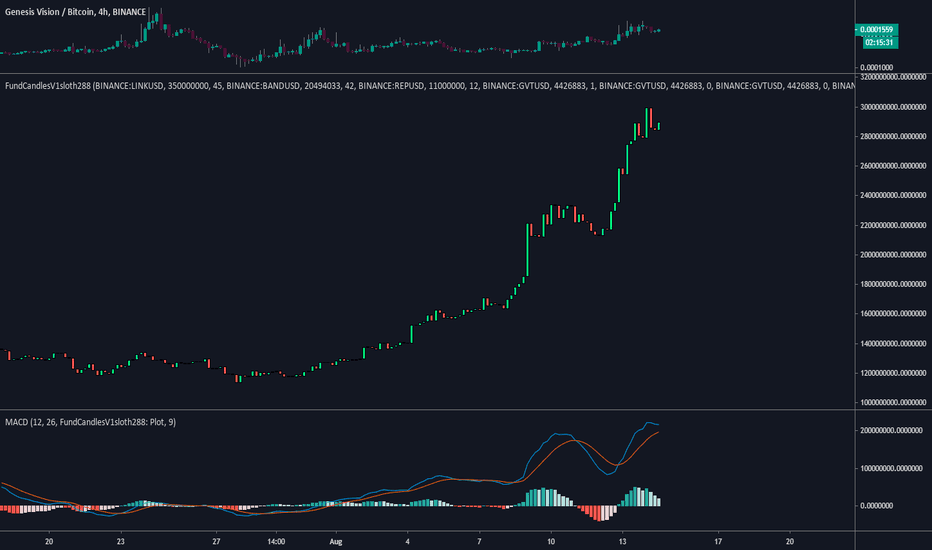Select the 27 date marker on time axis

point(216,542)
